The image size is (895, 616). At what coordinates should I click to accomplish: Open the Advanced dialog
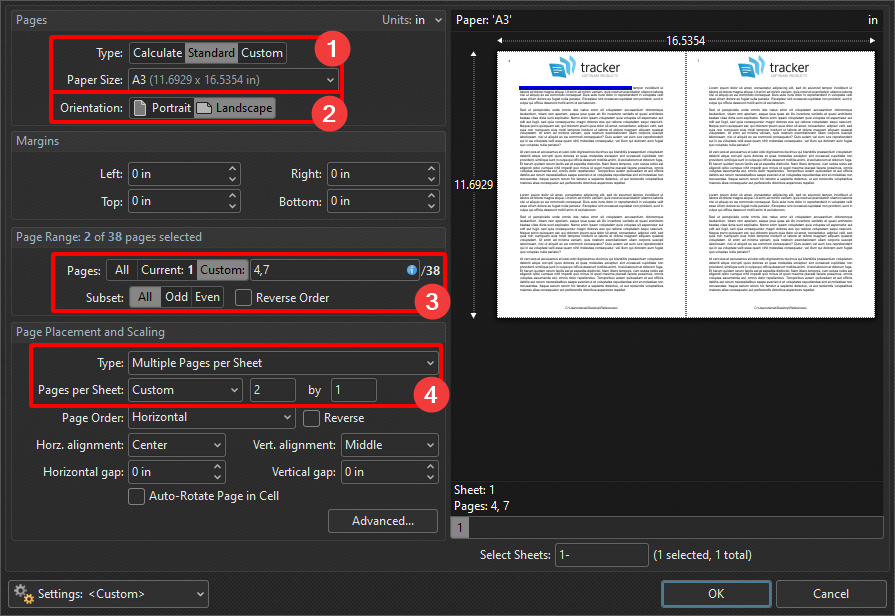382,520
